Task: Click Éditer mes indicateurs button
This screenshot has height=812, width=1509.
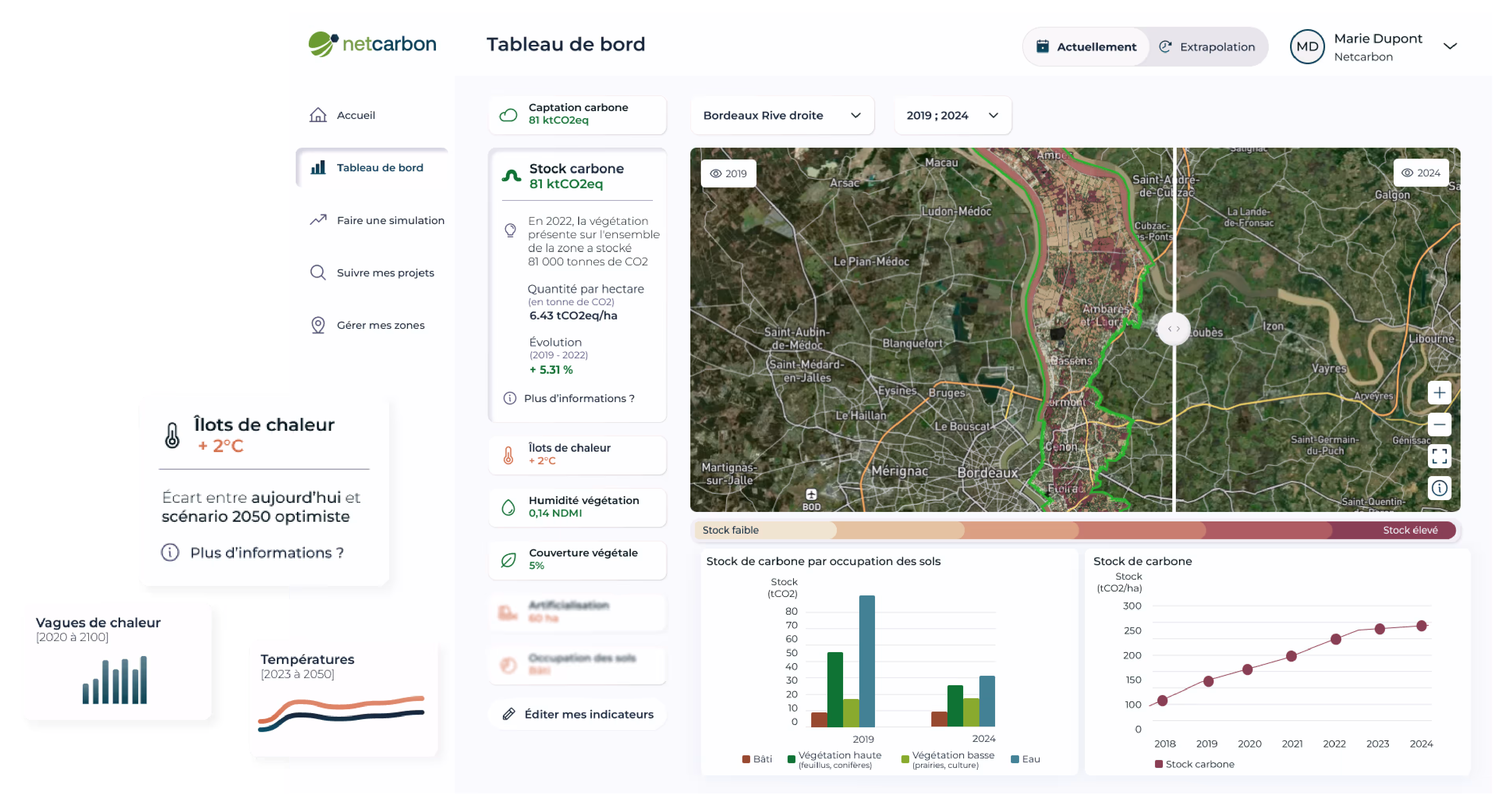Action: (578, 714)
